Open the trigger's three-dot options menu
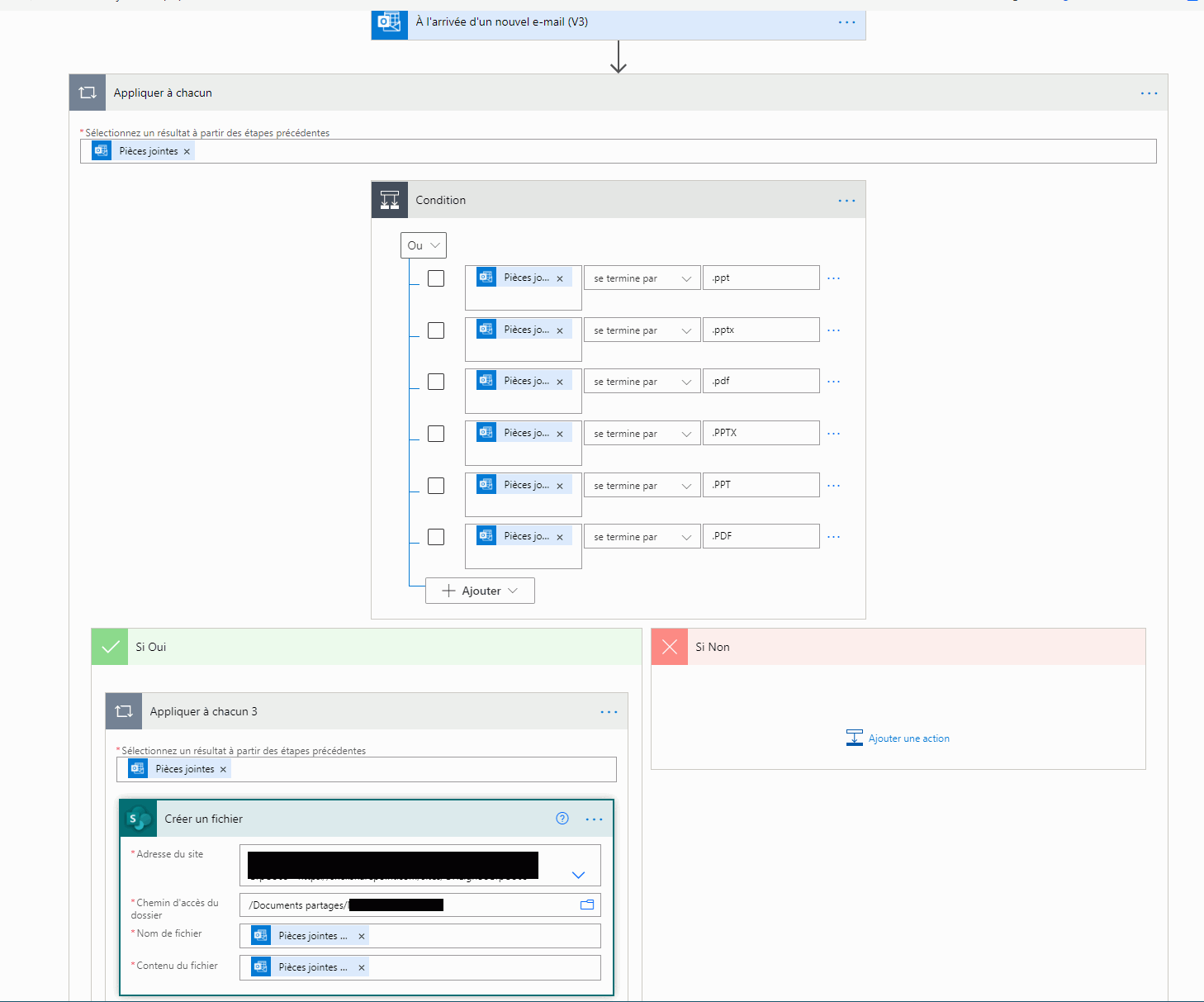The height and width of the screenshot is (1002, 1204). tap(846, 22)
